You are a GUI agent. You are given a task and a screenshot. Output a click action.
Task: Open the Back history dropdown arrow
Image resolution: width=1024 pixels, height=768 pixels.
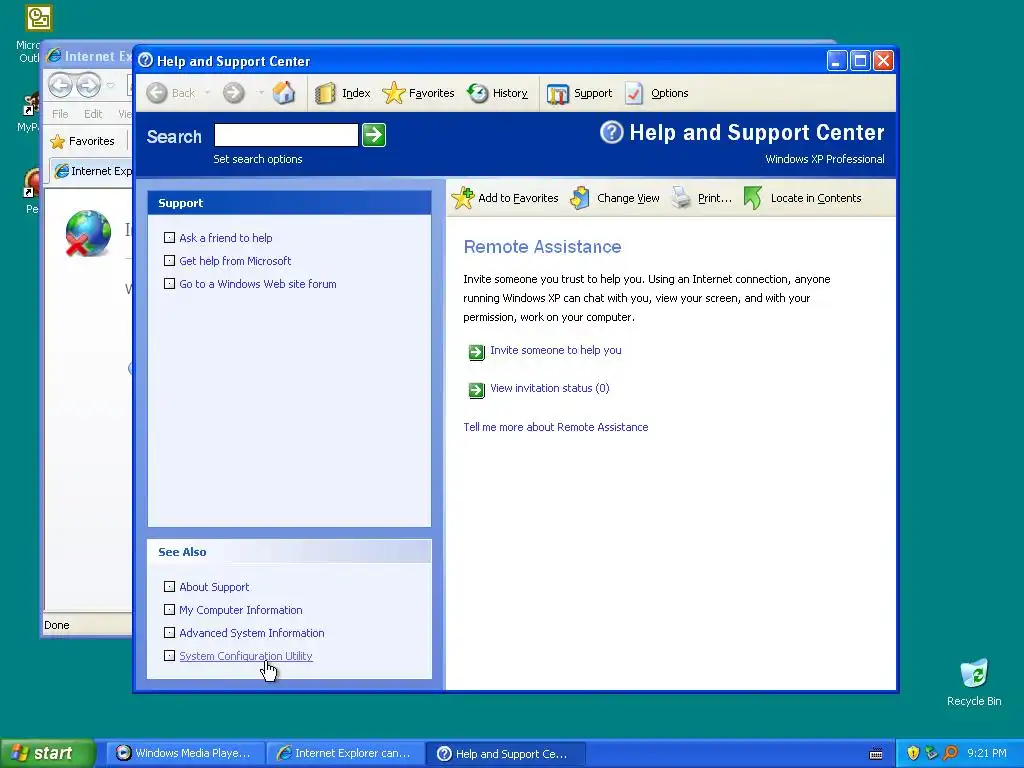(208, 93)
